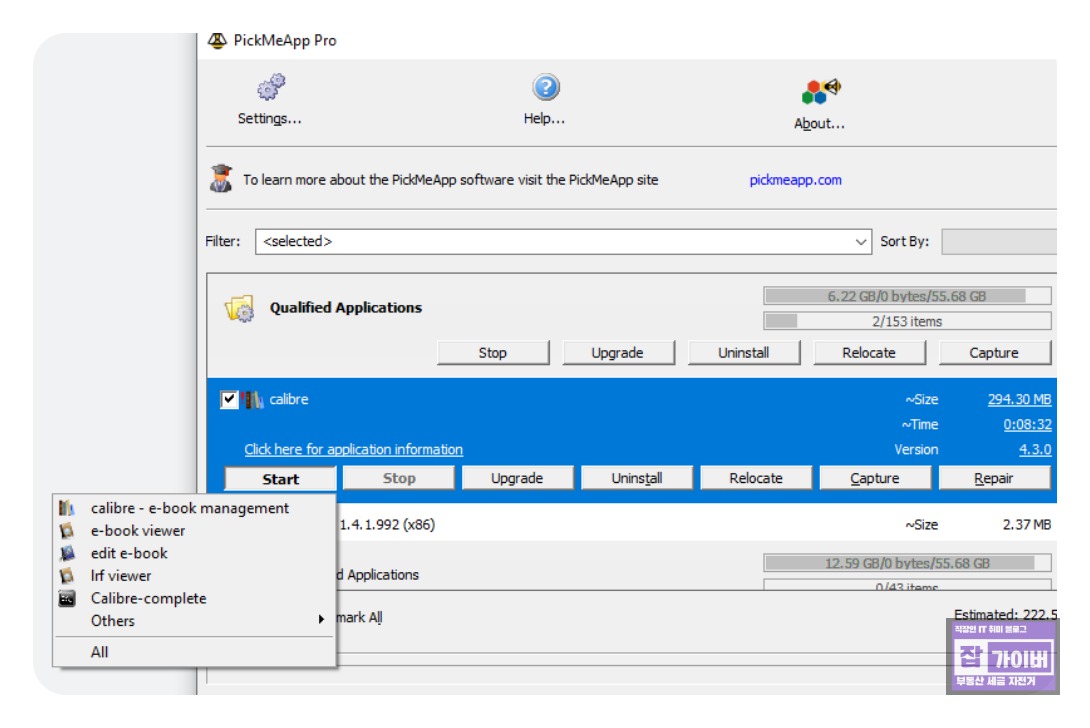Image resolution: width=1090 pixels, height=728 pixels.
Task: Click the 12.59 GB disk usage progress bar
Action: [907, 563]
